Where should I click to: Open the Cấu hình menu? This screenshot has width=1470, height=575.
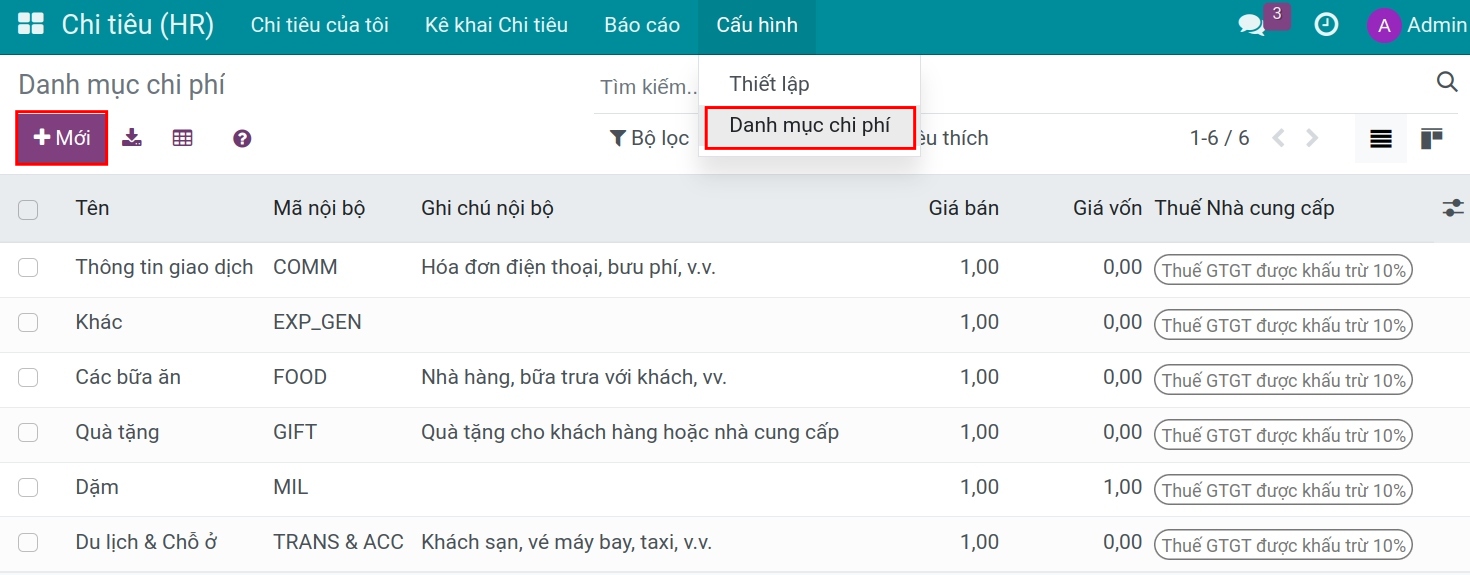coord(757,25)
